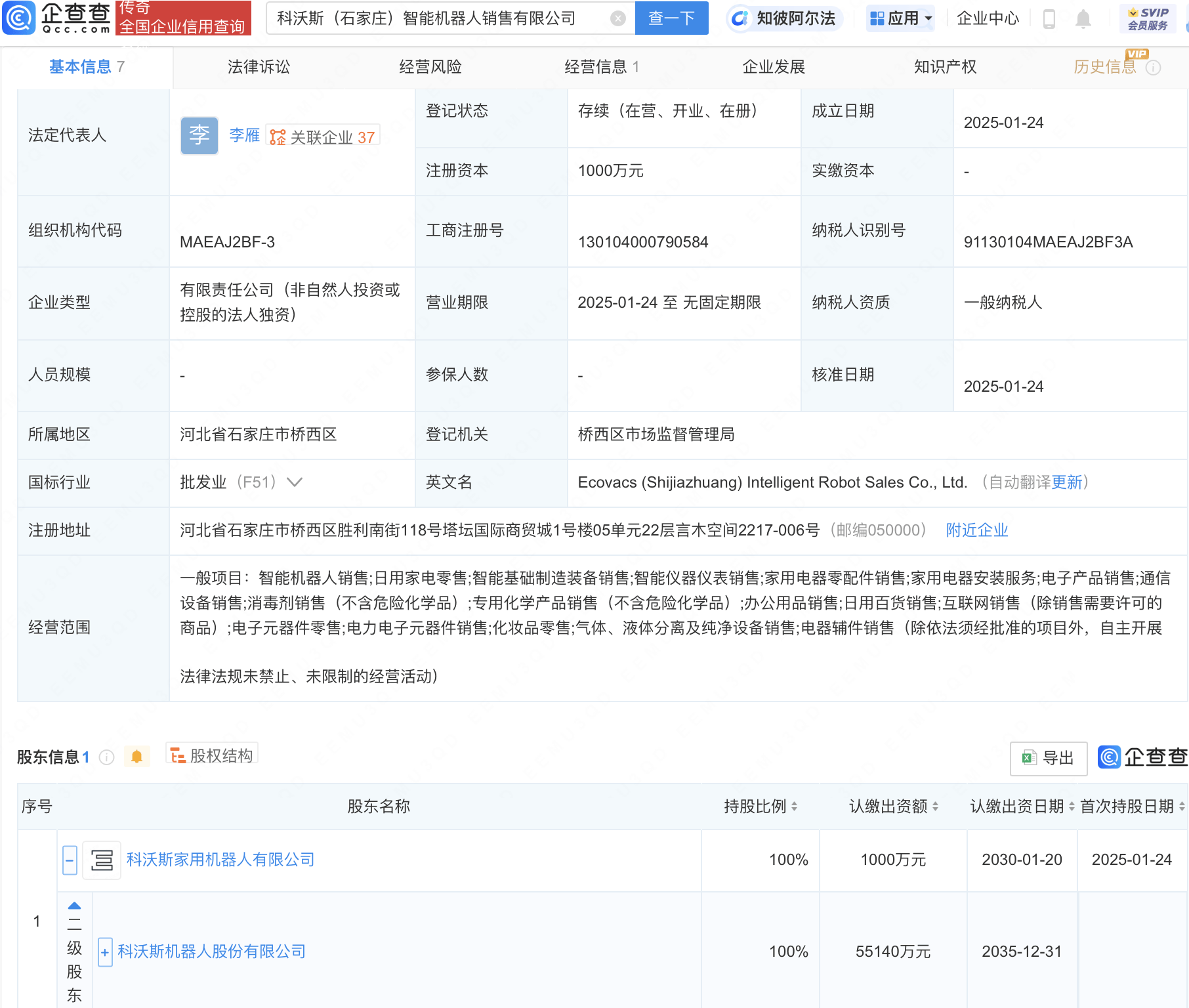The width and height of the screenshot is (1189, 1008).
Task: Open 科沃斯机器人股份有限公司 company link
Action: click(212, 952)
